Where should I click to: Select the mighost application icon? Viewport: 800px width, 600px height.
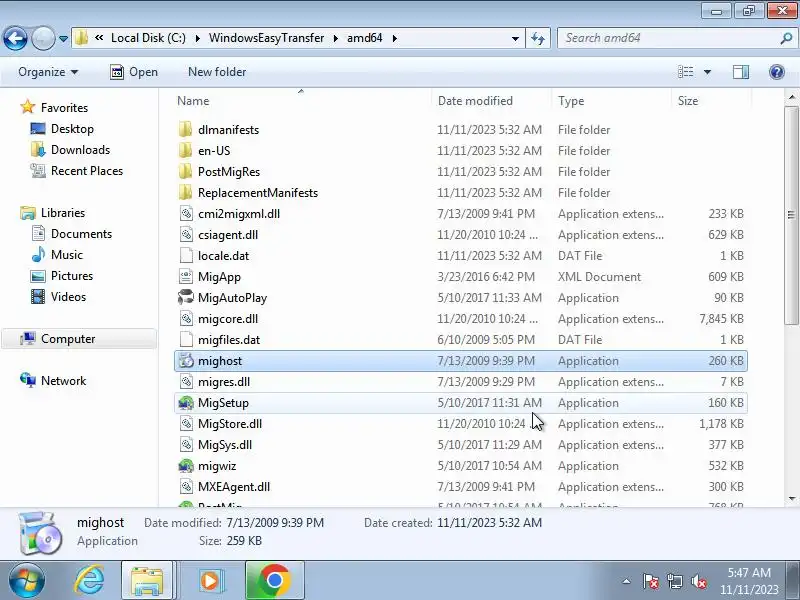click(186, 361)
